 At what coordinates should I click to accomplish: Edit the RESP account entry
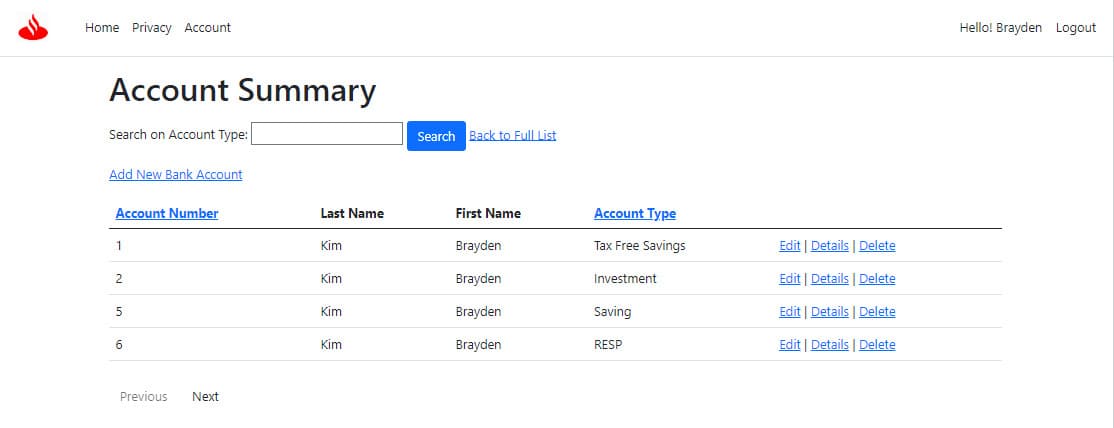pos(789,345)
